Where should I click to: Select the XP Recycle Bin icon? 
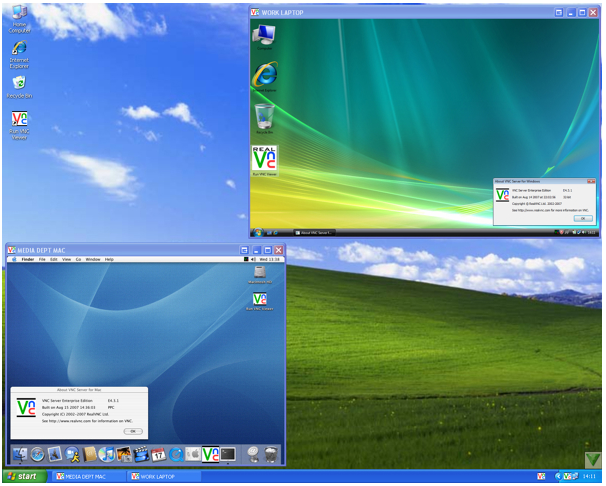[x=19, y=87]
